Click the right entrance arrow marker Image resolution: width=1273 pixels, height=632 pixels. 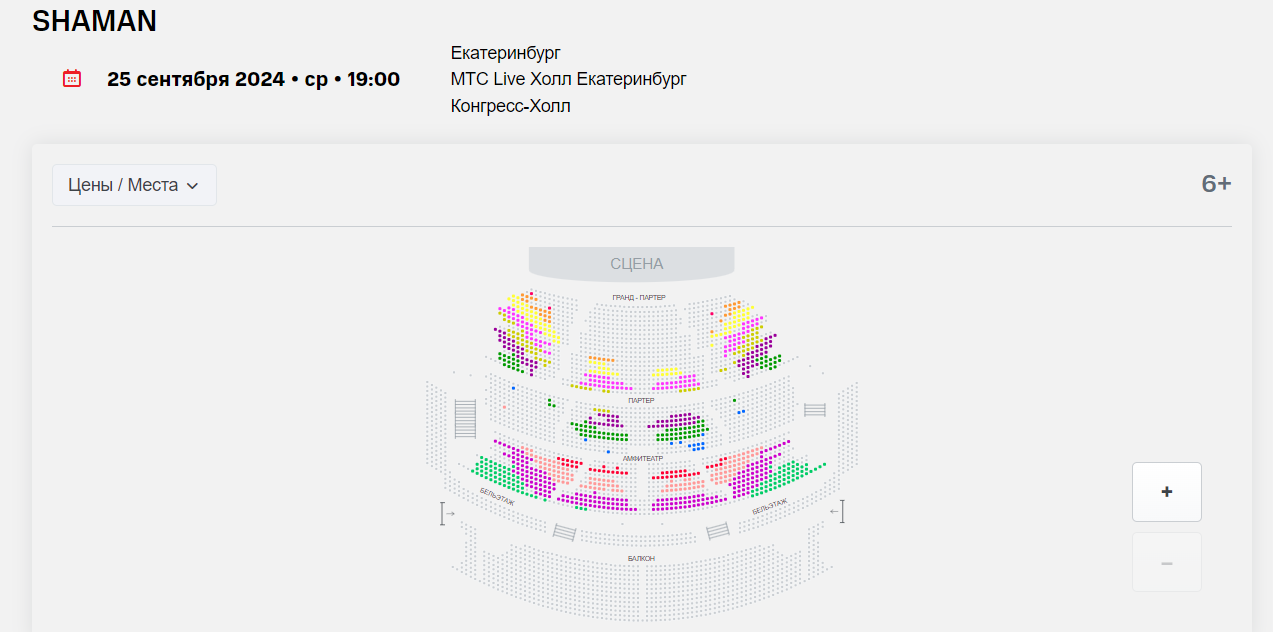[x=838, y=512]
